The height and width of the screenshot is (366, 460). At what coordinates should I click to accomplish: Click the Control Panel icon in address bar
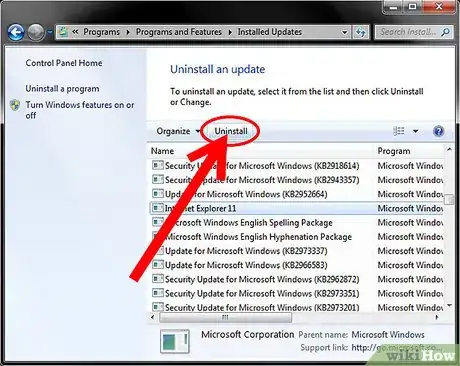point(63,32)
